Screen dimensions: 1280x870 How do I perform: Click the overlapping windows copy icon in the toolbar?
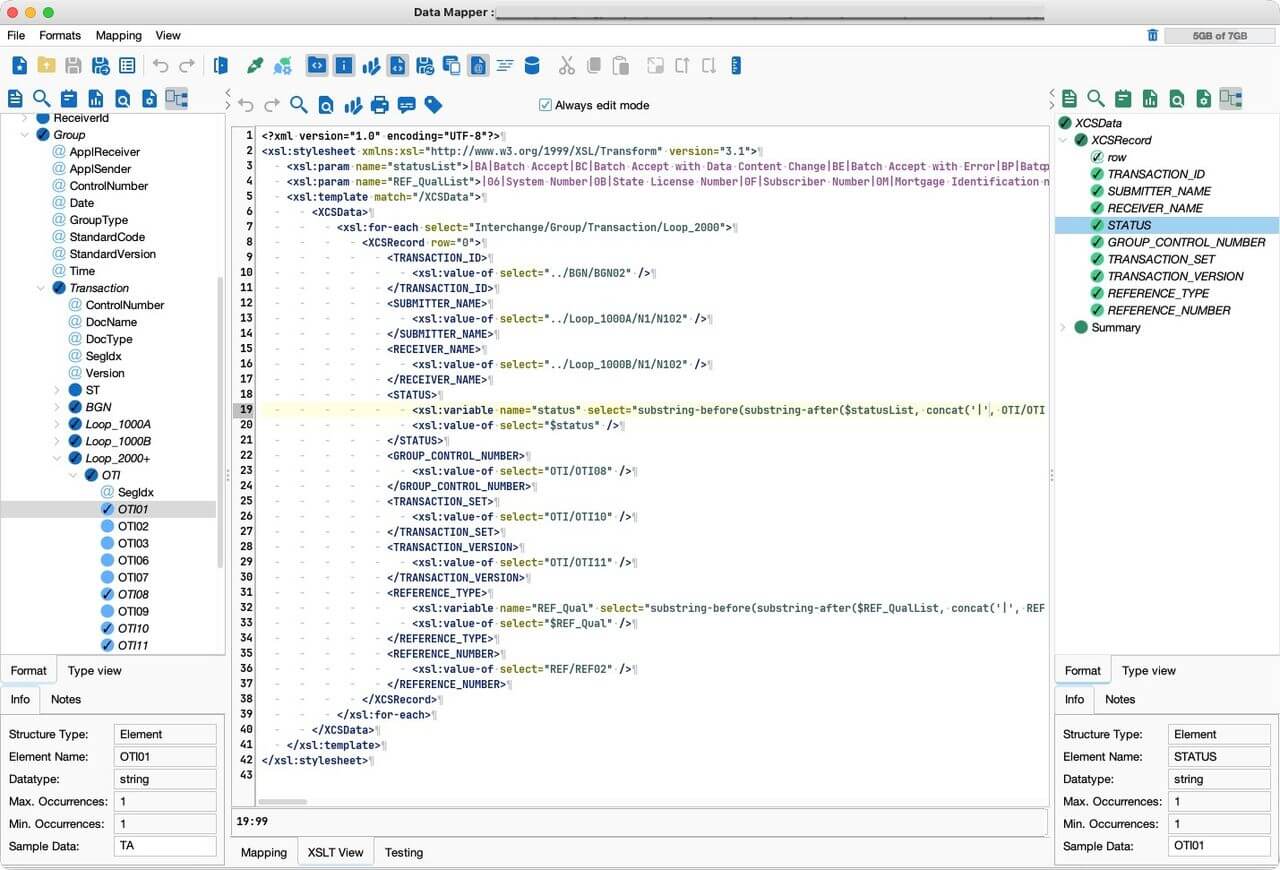452,66
